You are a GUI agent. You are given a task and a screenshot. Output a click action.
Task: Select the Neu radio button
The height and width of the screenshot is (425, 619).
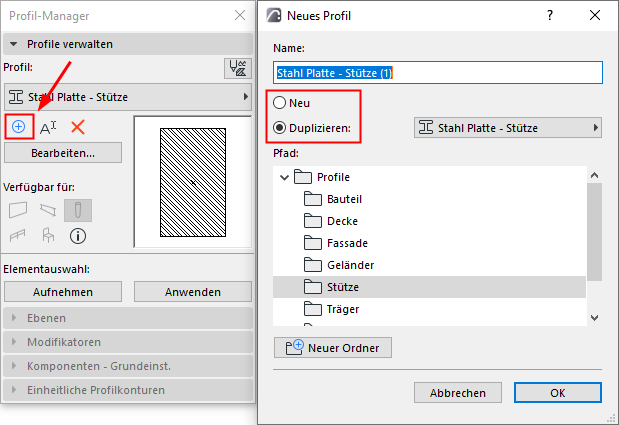tap(279, 103)
